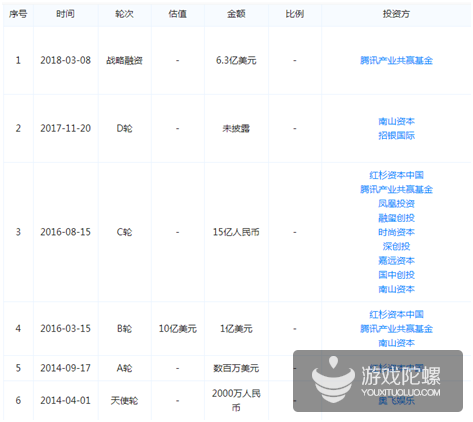Open 腾讯产业共赢基金 link in the 战略融资 row
This screenshot has height=422, width=473.
[x=396, y=60]
